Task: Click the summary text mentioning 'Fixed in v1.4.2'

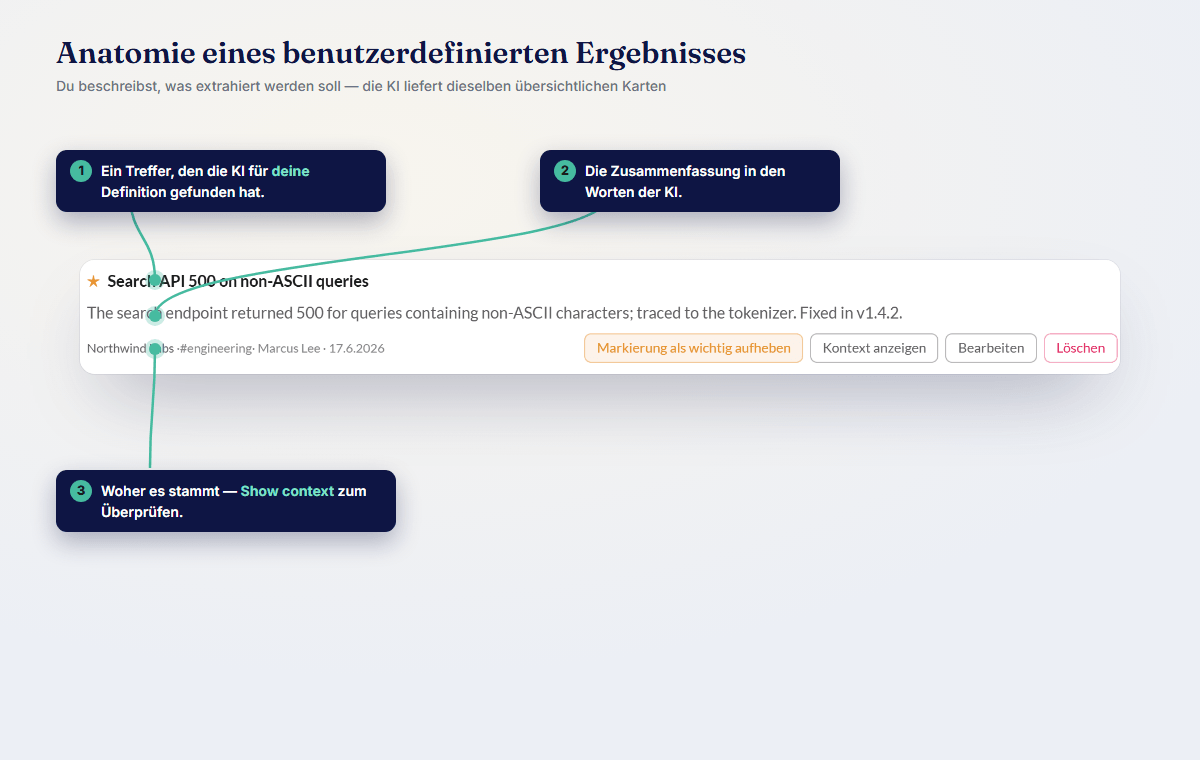Action: point(495,313)
